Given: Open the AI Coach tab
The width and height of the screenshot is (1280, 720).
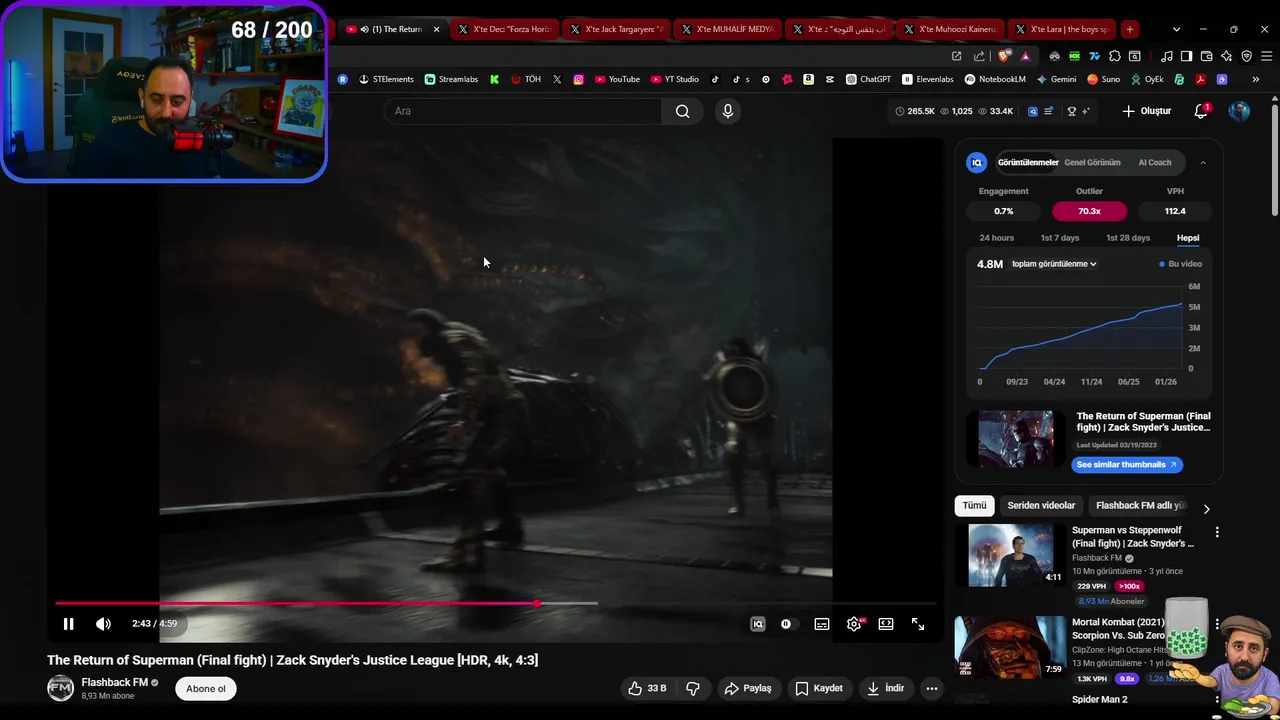Looking at the screenshot, I should pos(1154,162).
